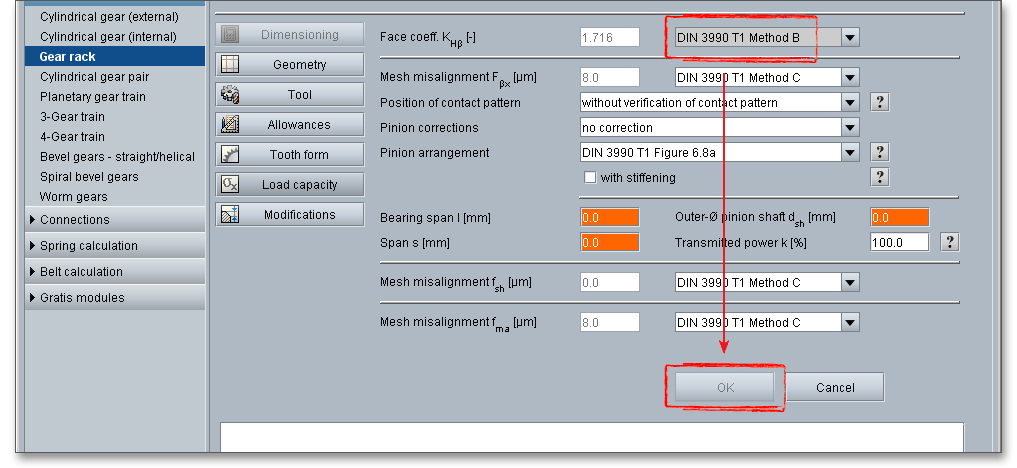Select Cylindrical gear pair in the sidebar

(95, 77)
